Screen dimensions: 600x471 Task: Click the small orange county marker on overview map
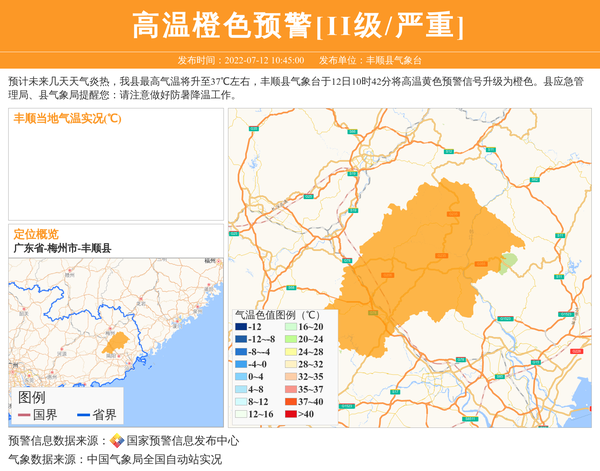pos(116,343)
